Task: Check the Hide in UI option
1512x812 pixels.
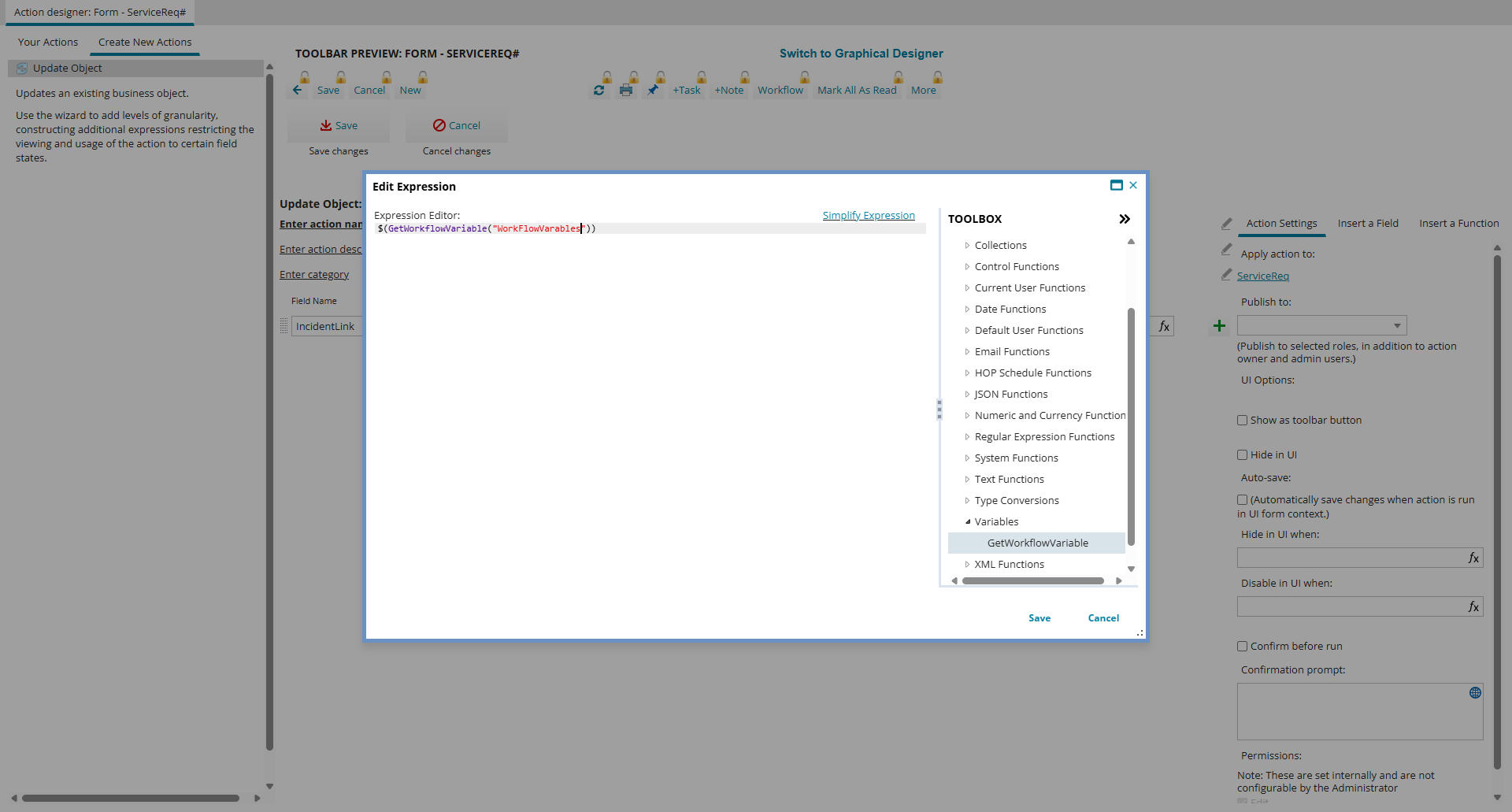Action: tap(1243, 455)
